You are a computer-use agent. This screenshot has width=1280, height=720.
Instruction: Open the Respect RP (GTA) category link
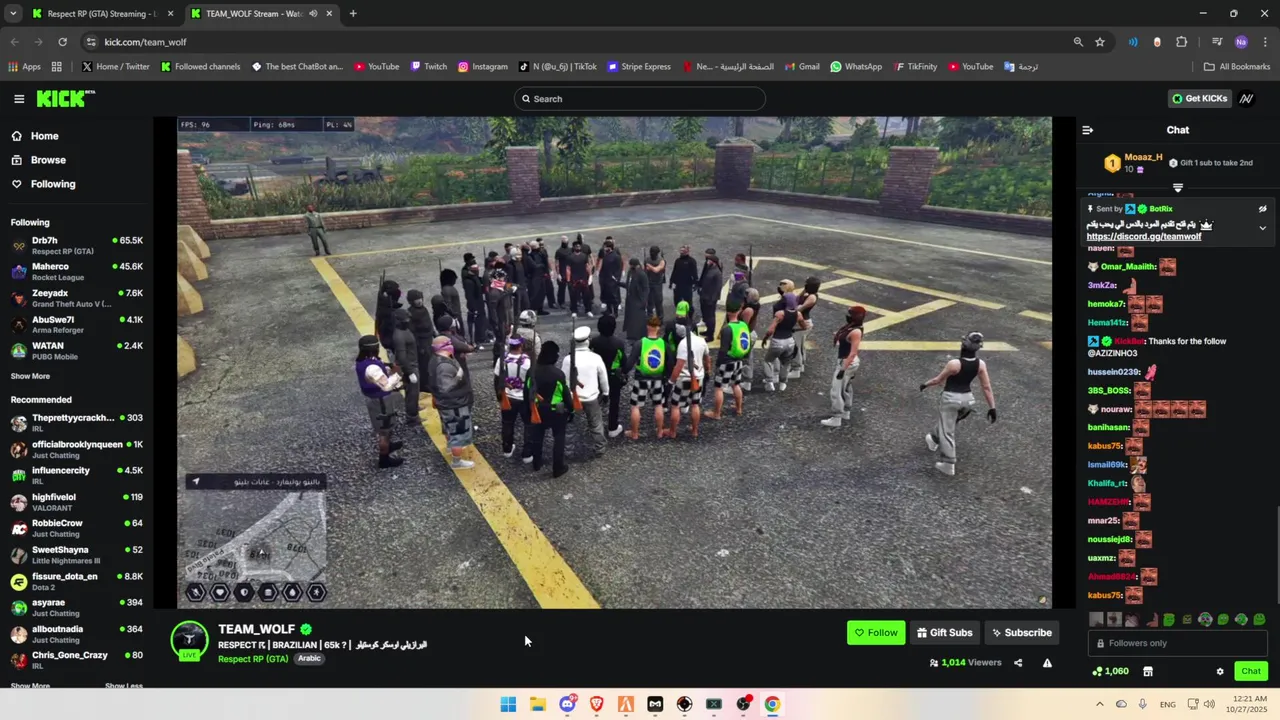tap(253, 658)
